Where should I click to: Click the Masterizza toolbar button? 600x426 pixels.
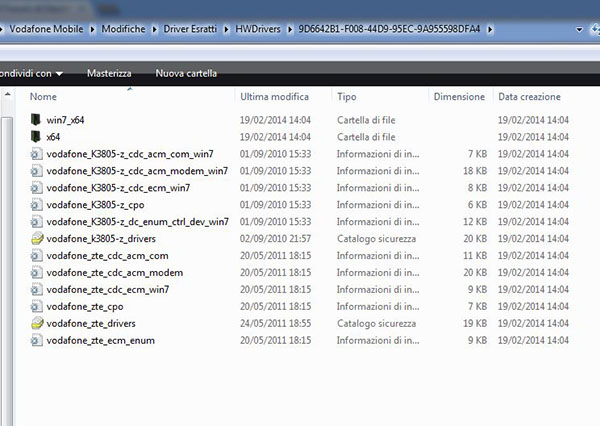pos(109,73)
